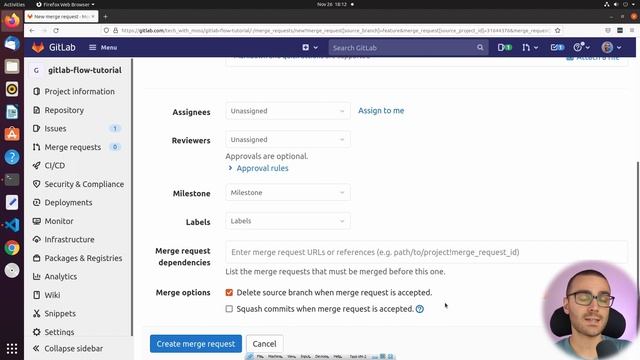
Task: Click the Monitor icon in sidebar
Action: tap(36, 221)
